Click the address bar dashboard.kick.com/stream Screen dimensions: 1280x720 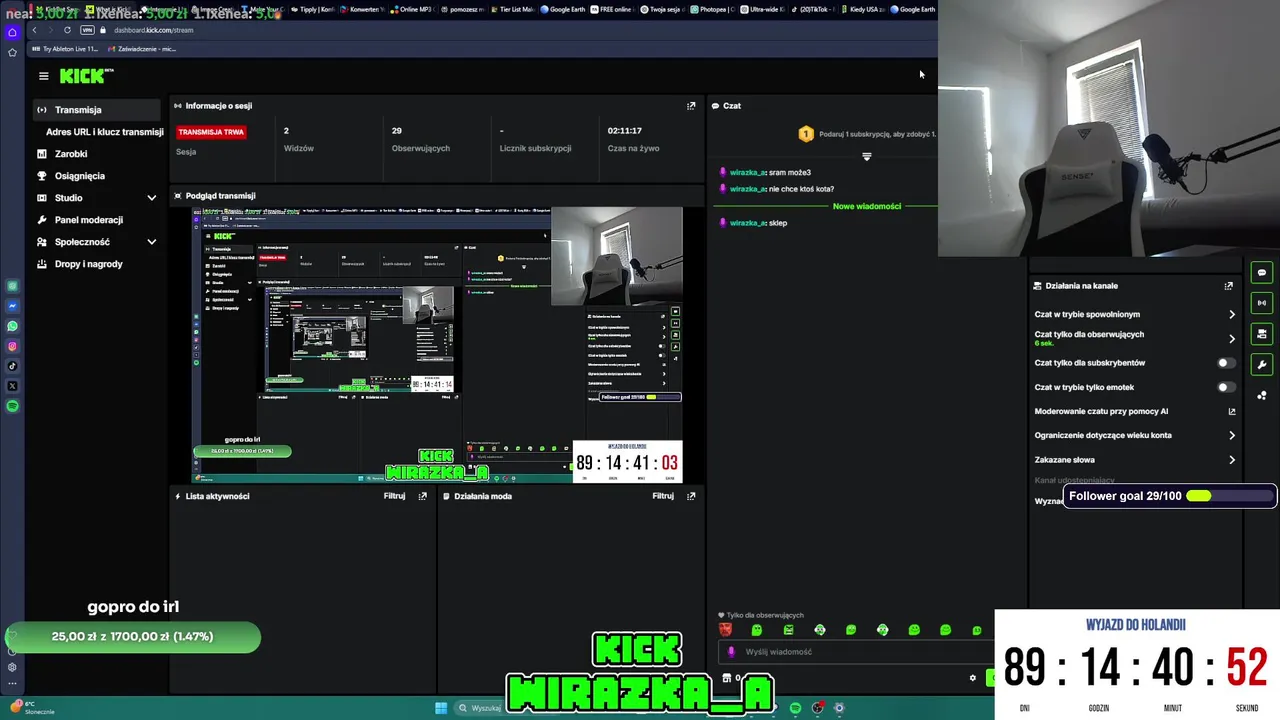pyautogui.click(x=153, y=30)
